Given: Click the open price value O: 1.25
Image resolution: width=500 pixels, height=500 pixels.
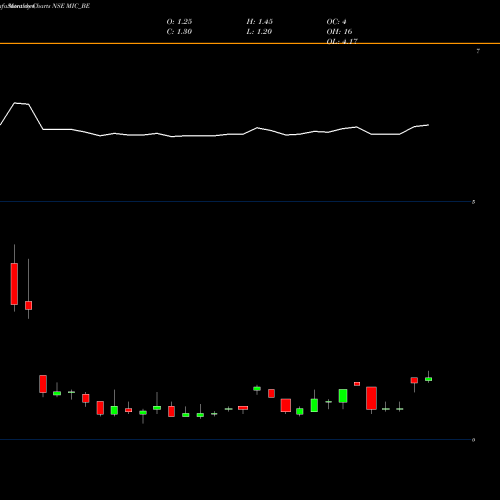Looking at the screenshot, I should 179,22.
